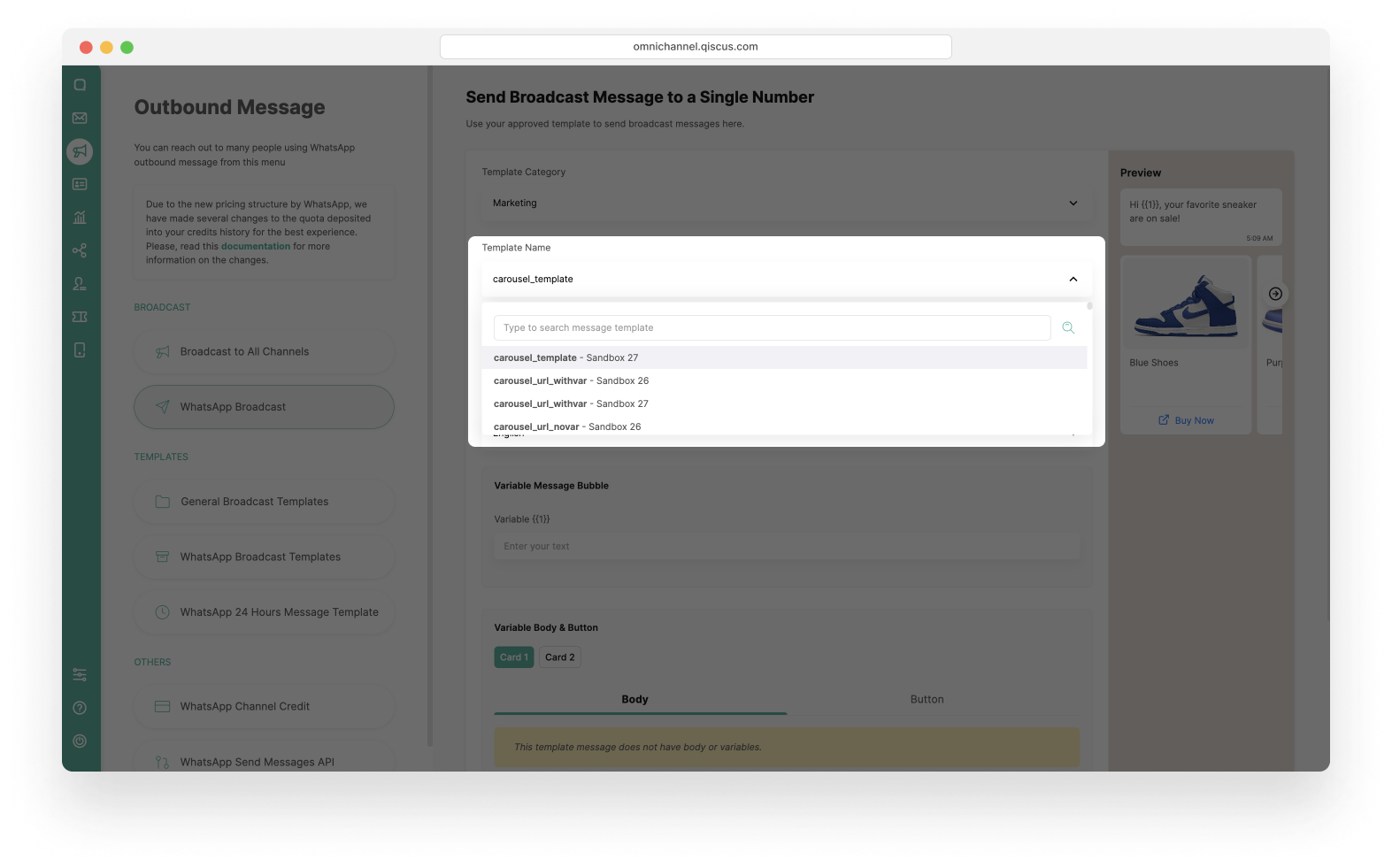Image resolution: width=1392 pixels, height=868 pixels.
Task: Click the clock icon on 24 Hours Message Template
Action: point(163,612)
